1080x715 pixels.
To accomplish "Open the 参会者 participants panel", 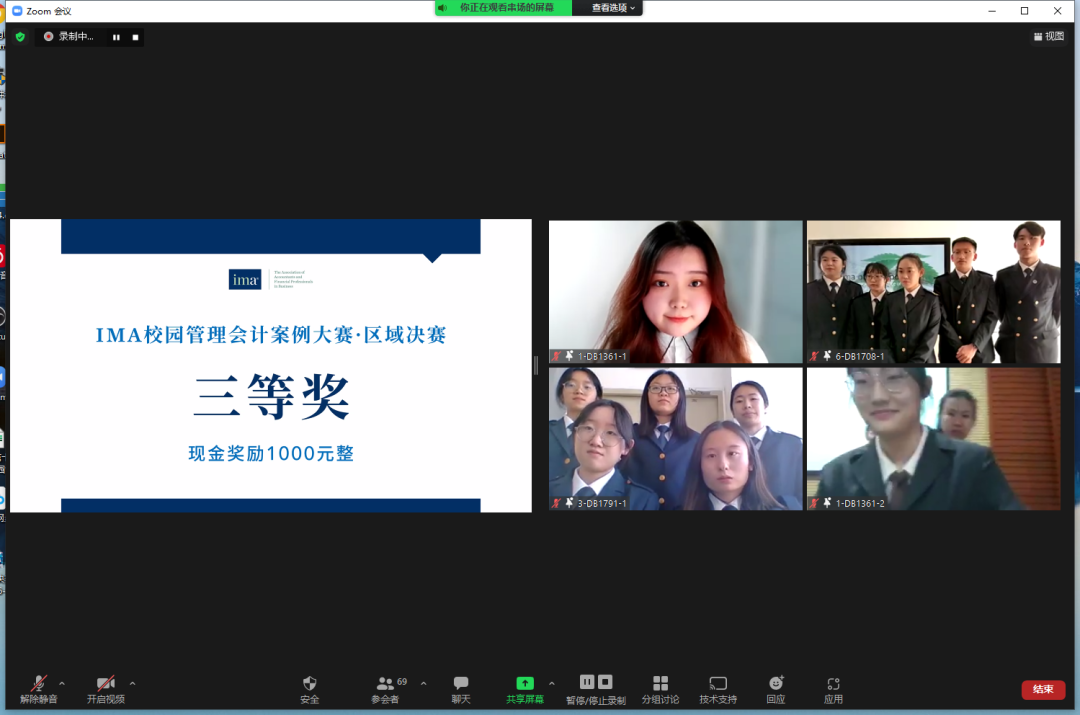I will (x=385, y=690).
